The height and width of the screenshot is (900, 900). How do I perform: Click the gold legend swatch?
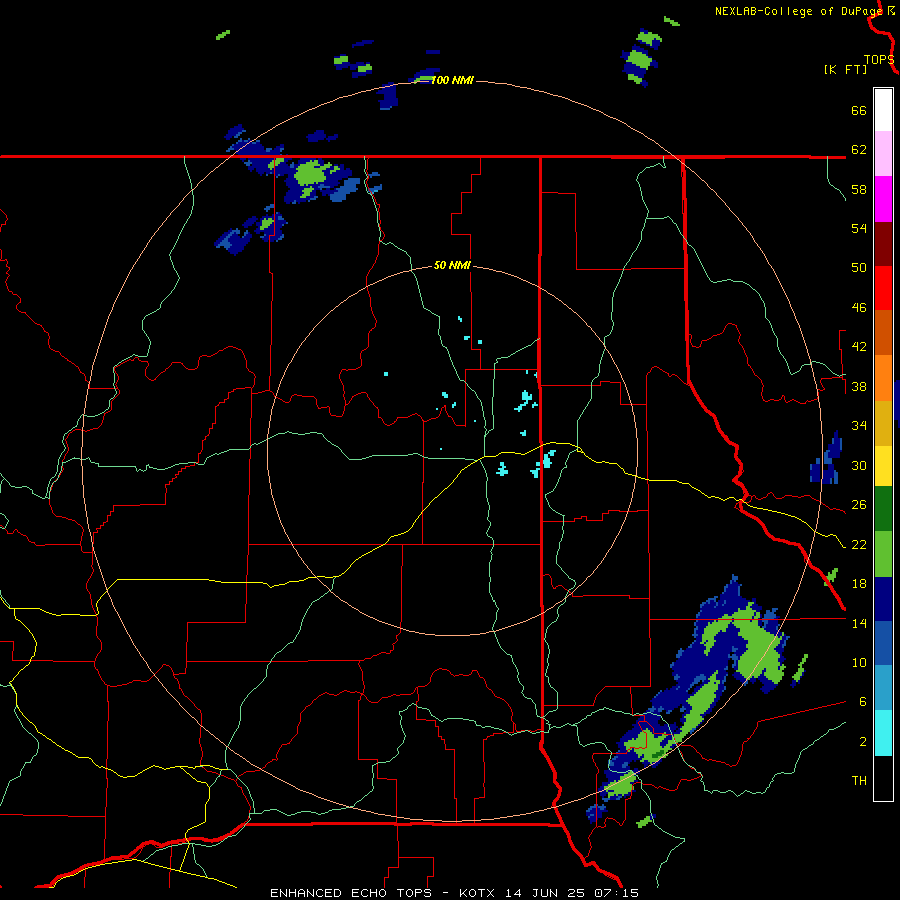(x=883, y=423)
